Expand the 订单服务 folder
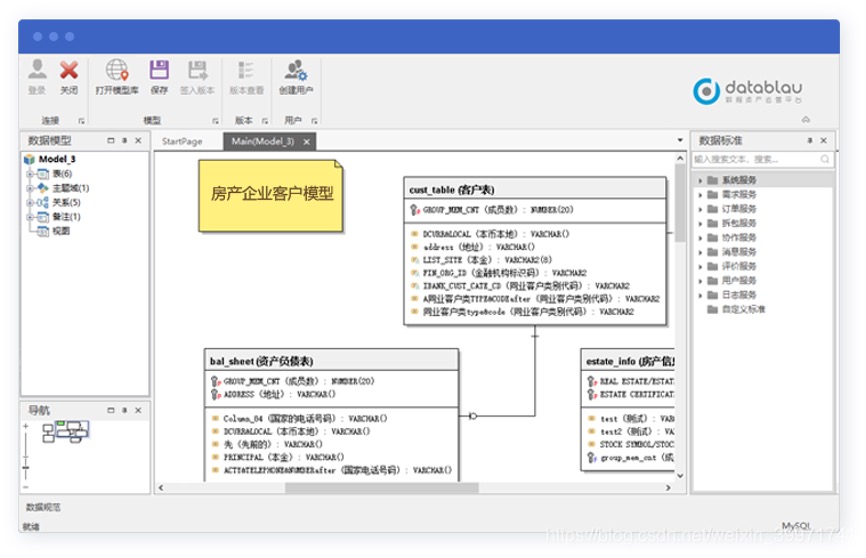The image size is (866, 558). point(700,209)
